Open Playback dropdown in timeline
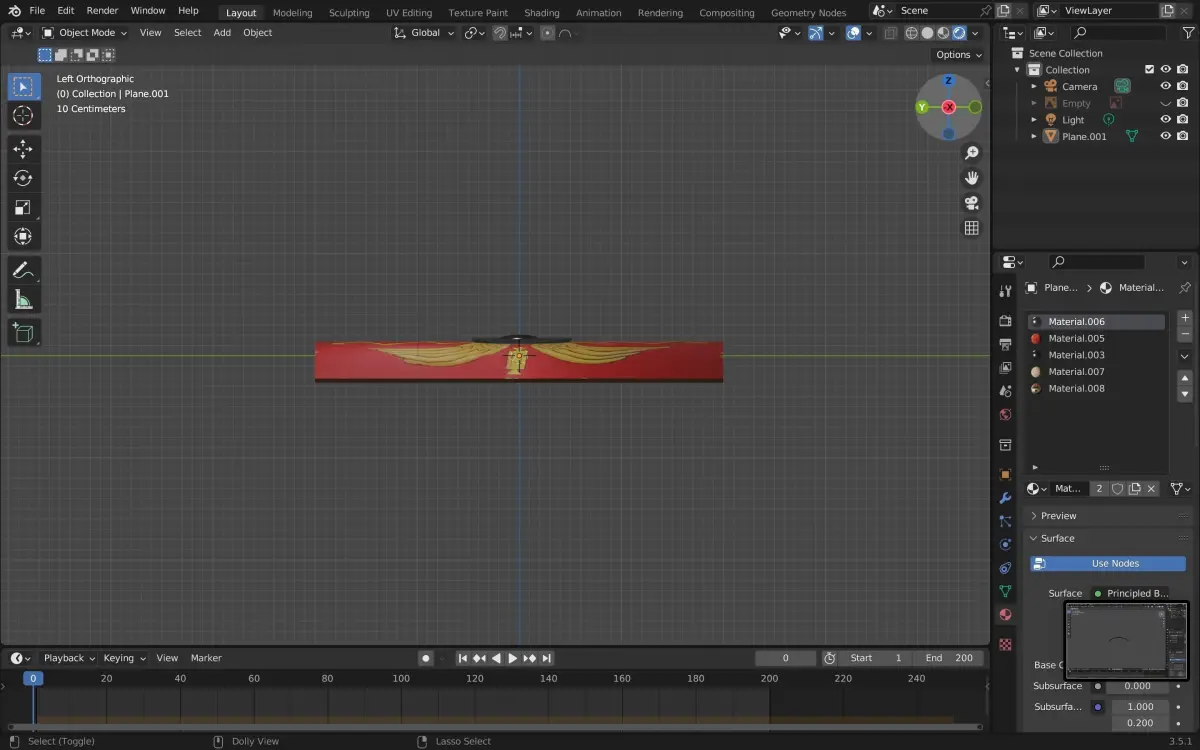 [68, 658]
